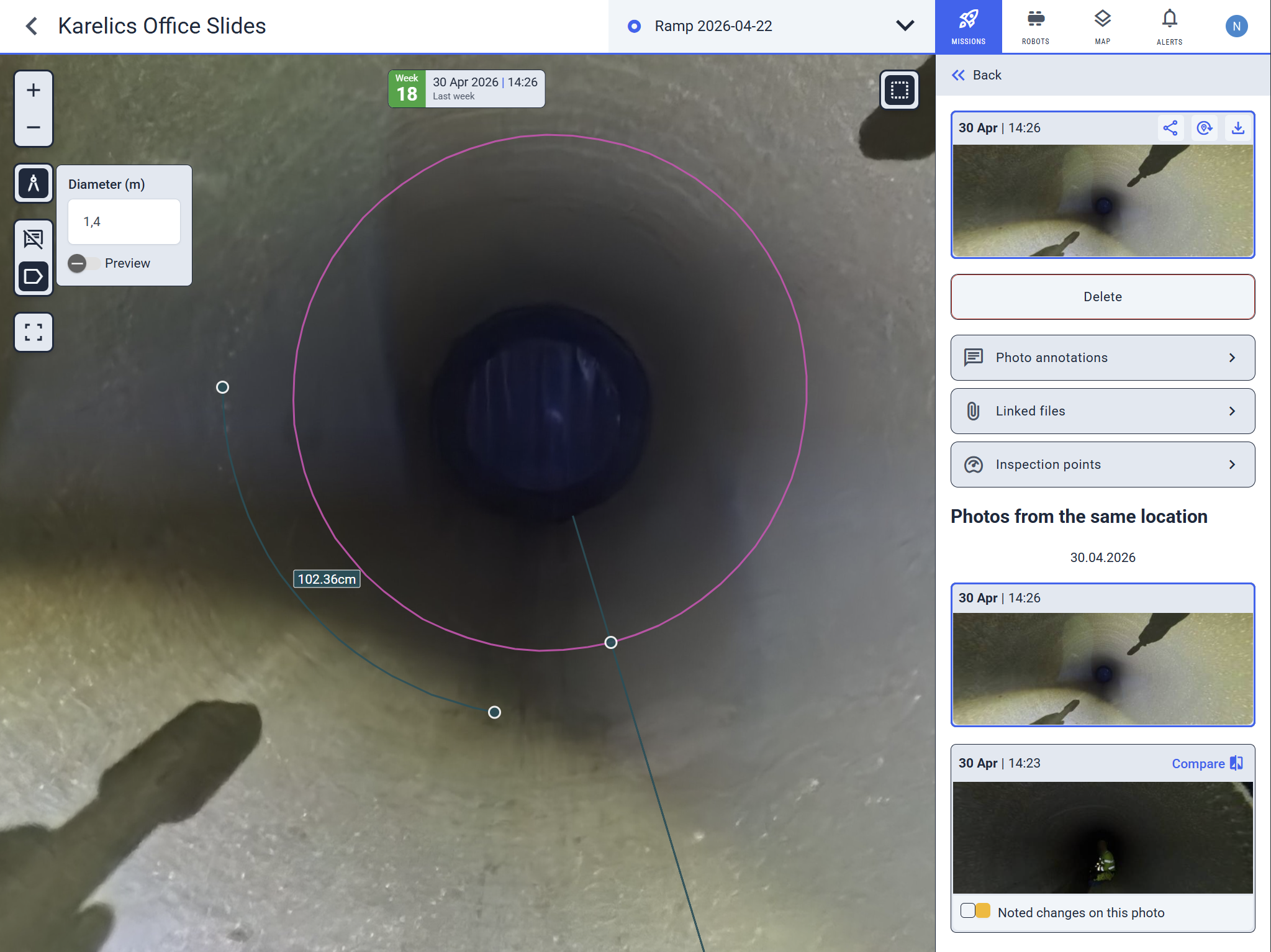The width and height of the screenshot is (1271, 952).
Task: Click the Diameter input field
Action: coord(124,222)
